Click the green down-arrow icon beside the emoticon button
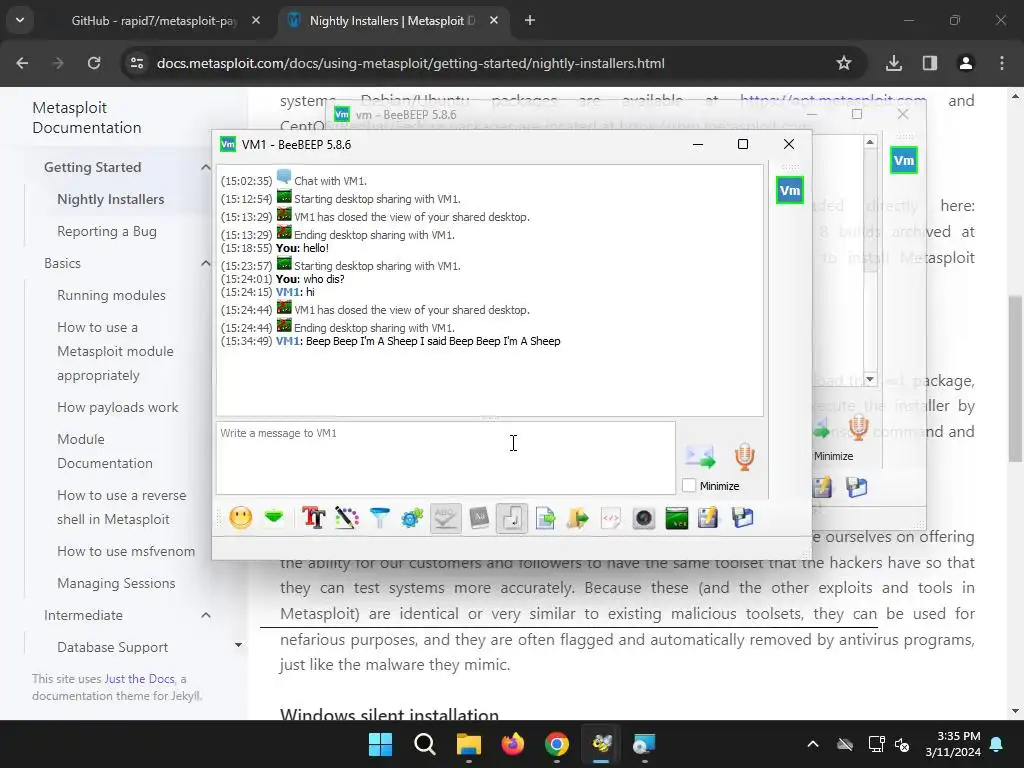The width and height of the screenshot is (1024, 768). coord(274,518)
